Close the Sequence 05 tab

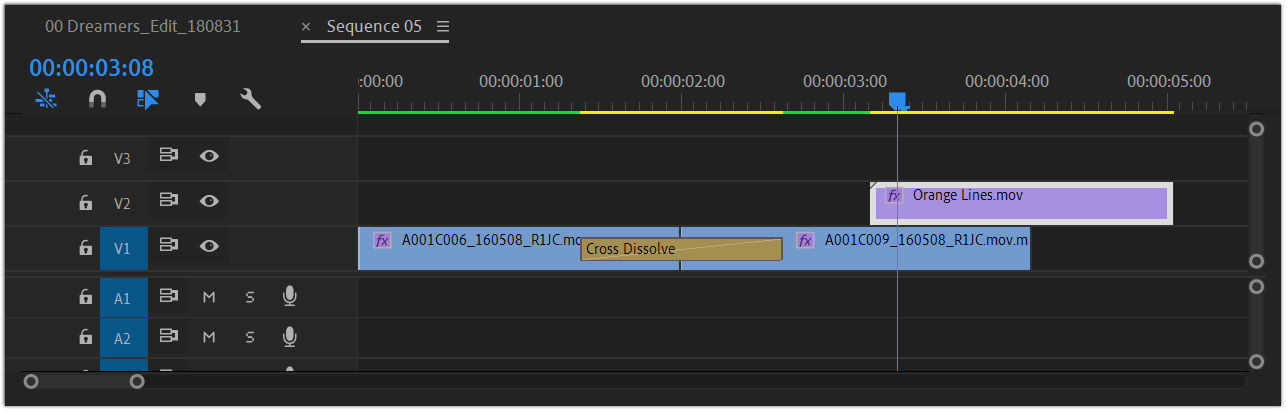point(306,27)
